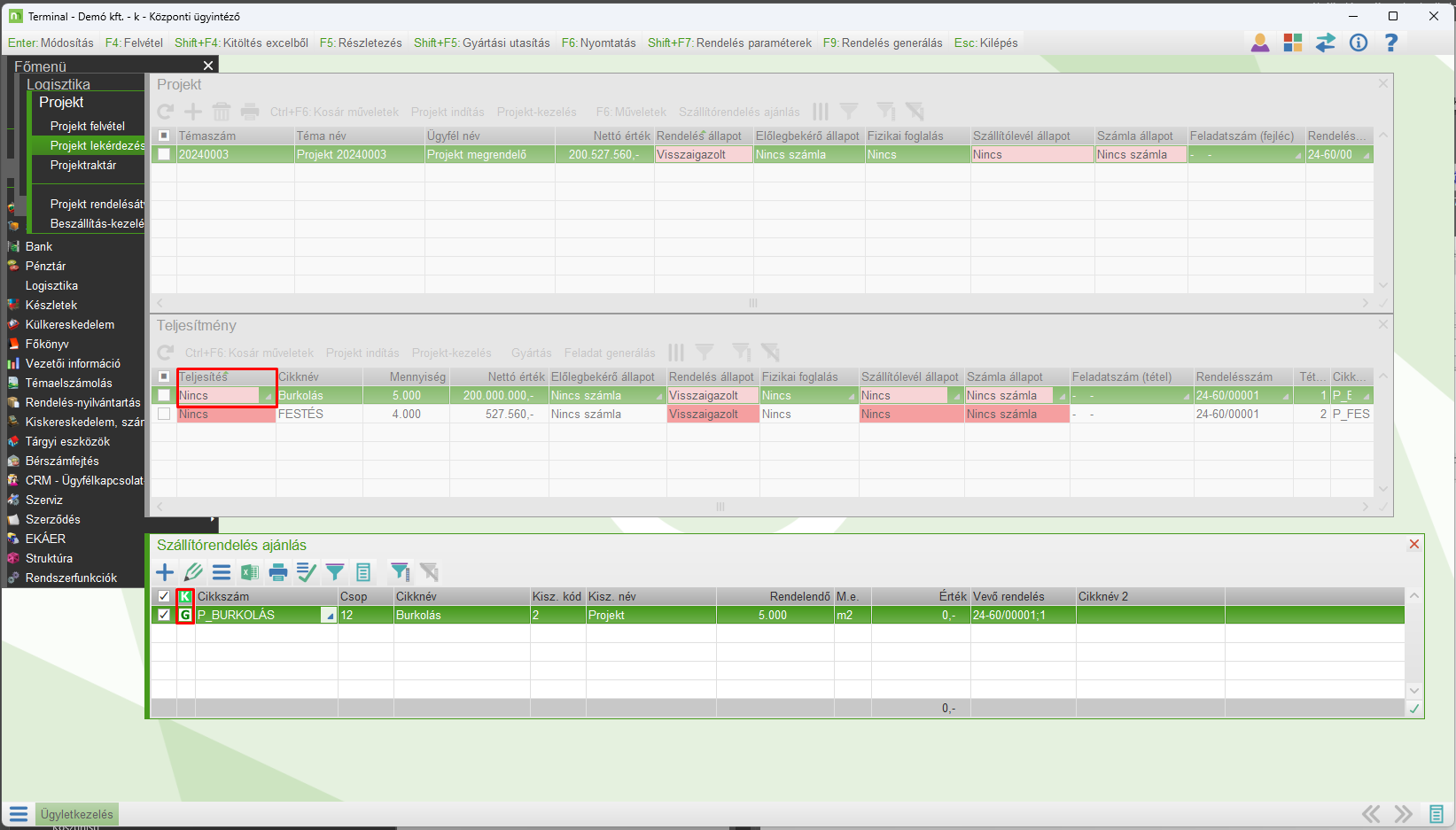Viewport: 1456px width, 830px height.
Task: Open Bank in the main menu
Action: (x=39, y=246)
